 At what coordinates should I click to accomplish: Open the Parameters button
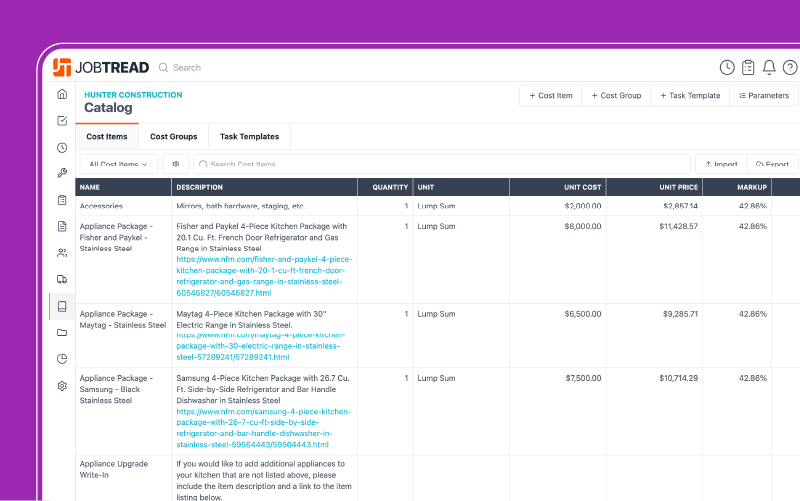764,95
